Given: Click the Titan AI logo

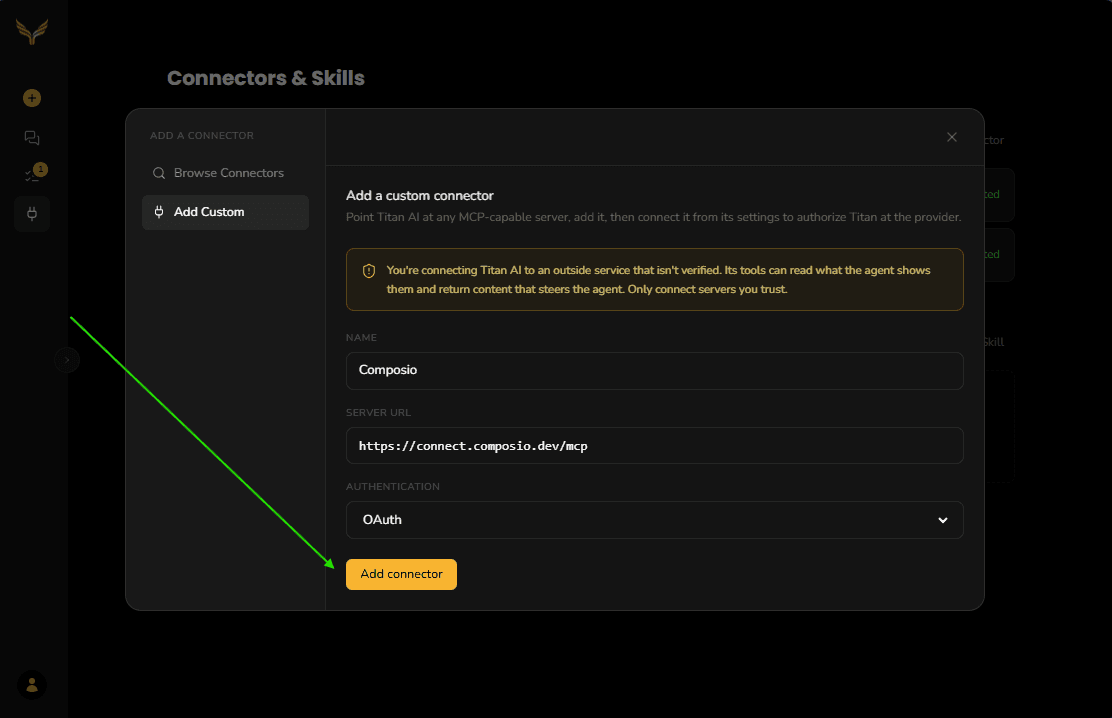Looking at the screenshot, I should pyautogui.click(x=32, y=31).
